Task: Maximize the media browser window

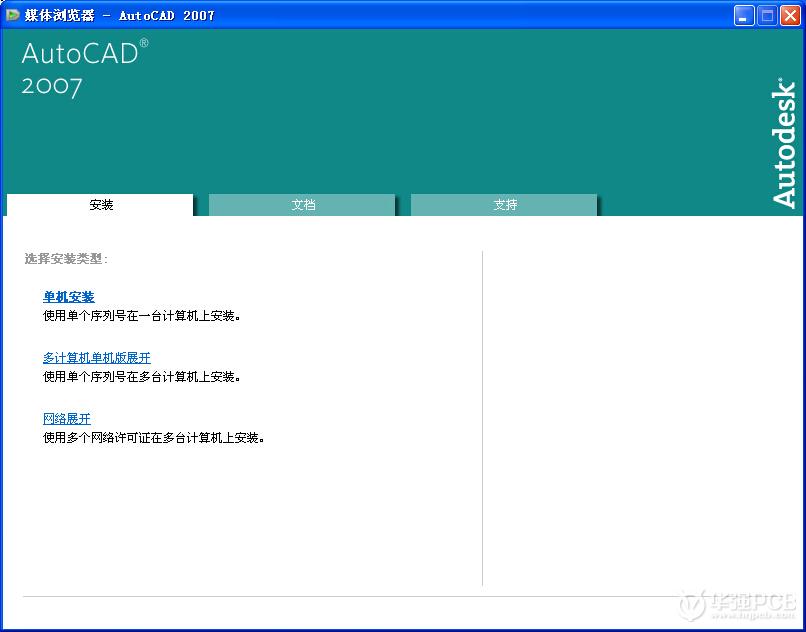Action: click(x=766, y=15)
